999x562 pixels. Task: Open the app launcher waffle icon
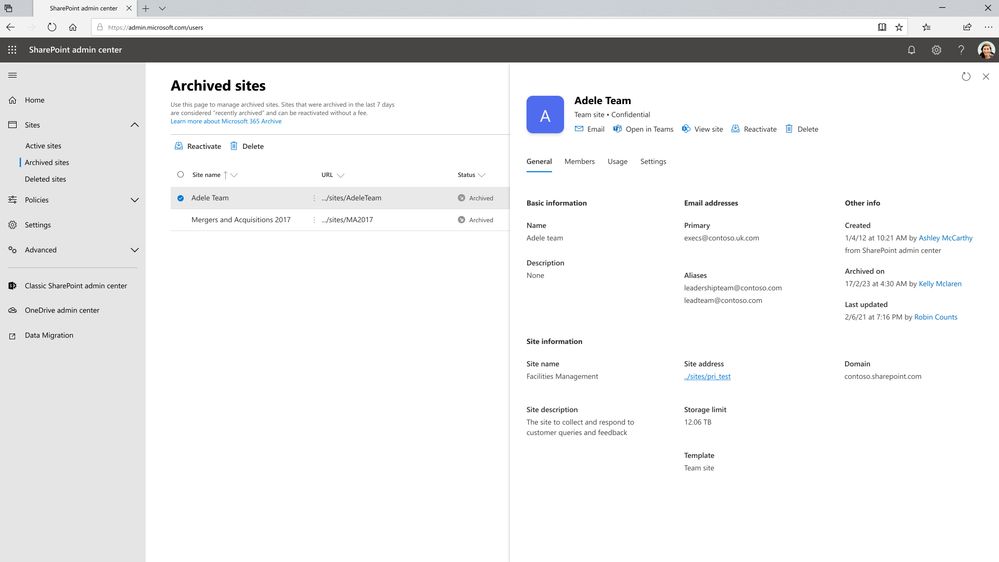[x=12, y=50]
